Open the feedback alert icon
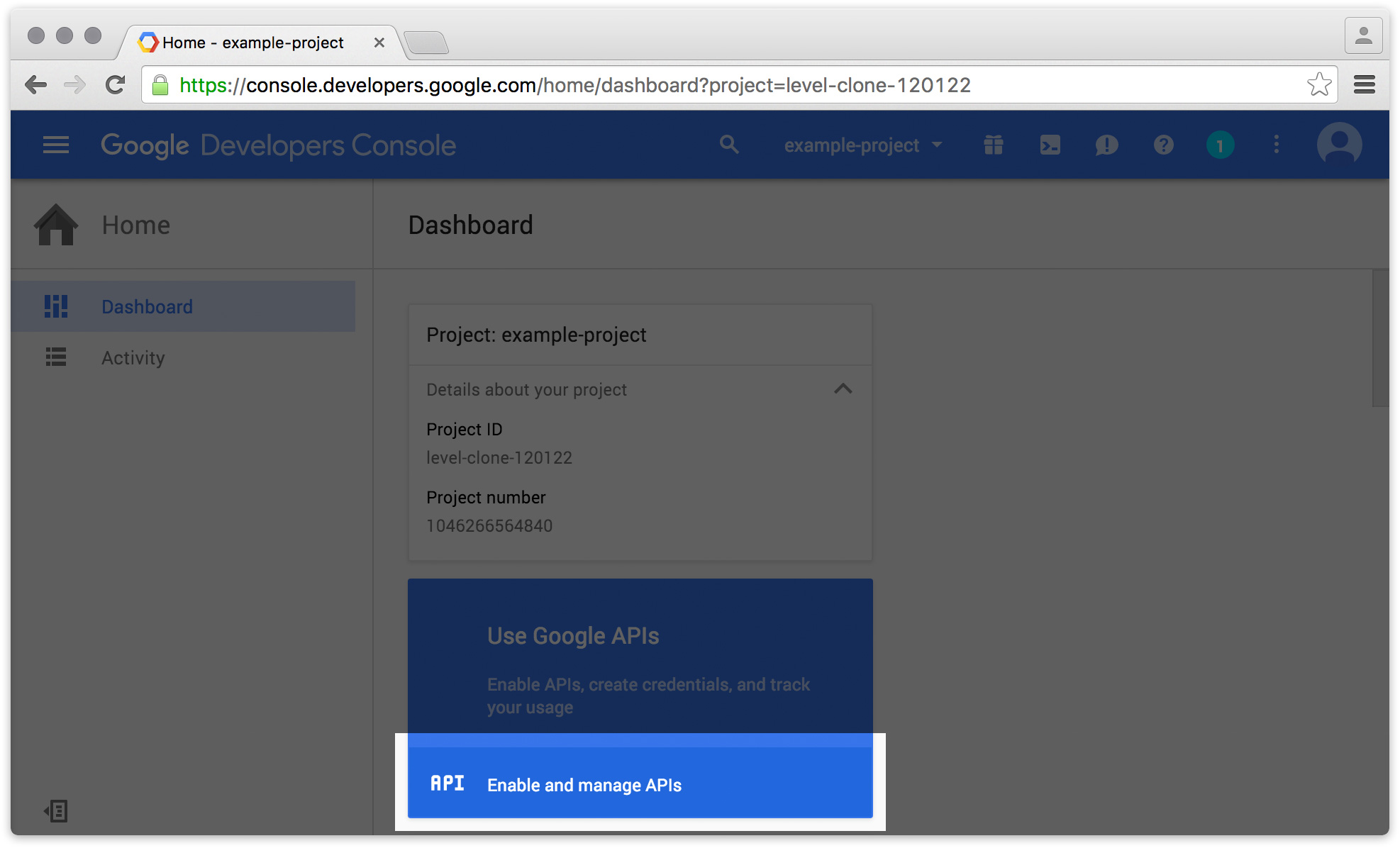This screenshot has width=1400, height=848. (1106, 145)
